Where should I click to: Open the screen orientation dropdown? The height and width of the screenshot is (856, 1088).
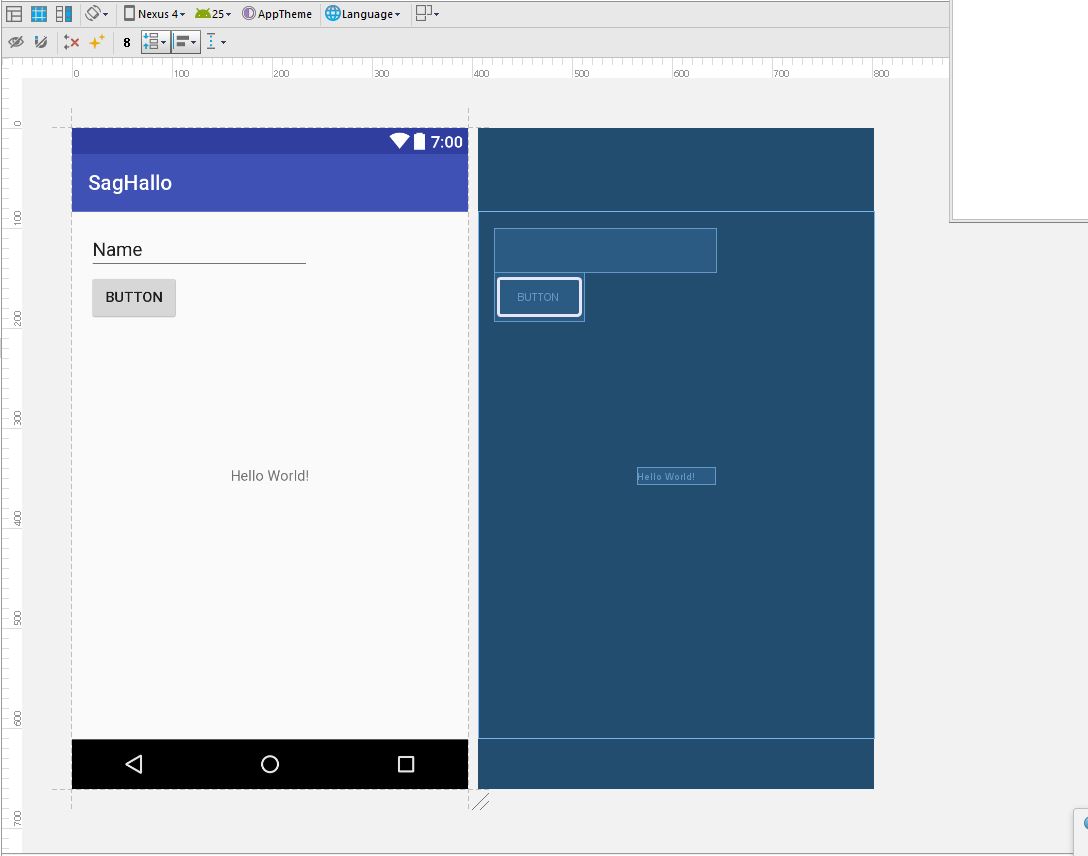(x=96, y=14)
